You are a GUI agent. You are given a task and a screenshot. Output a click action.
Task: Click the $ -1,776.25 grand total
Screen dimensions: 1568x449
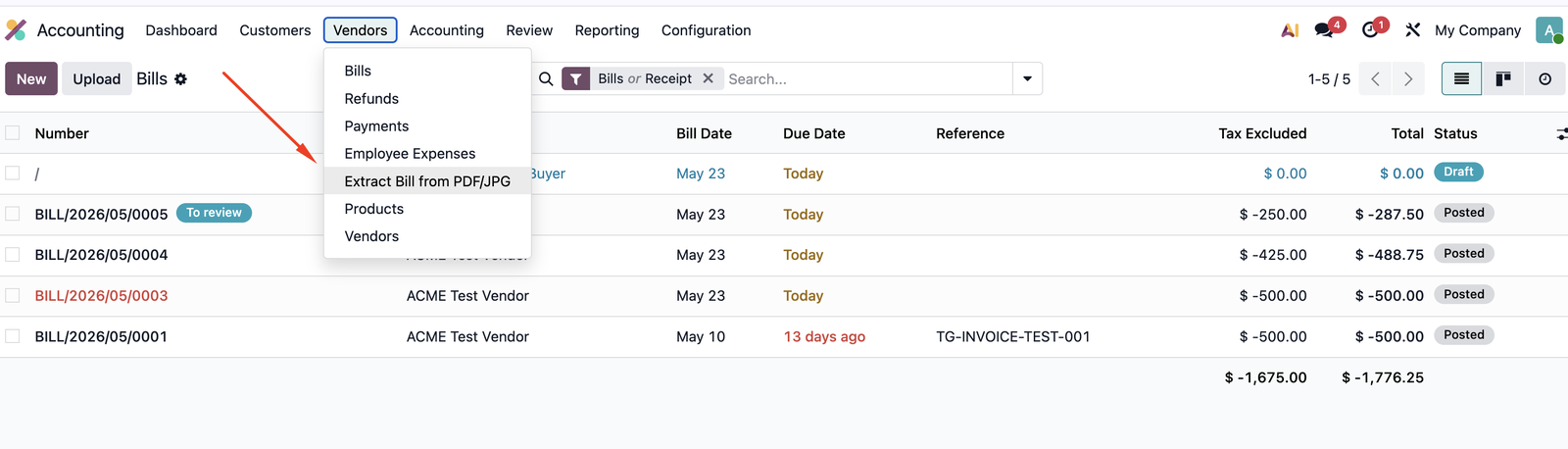[x=1382, y=377]
